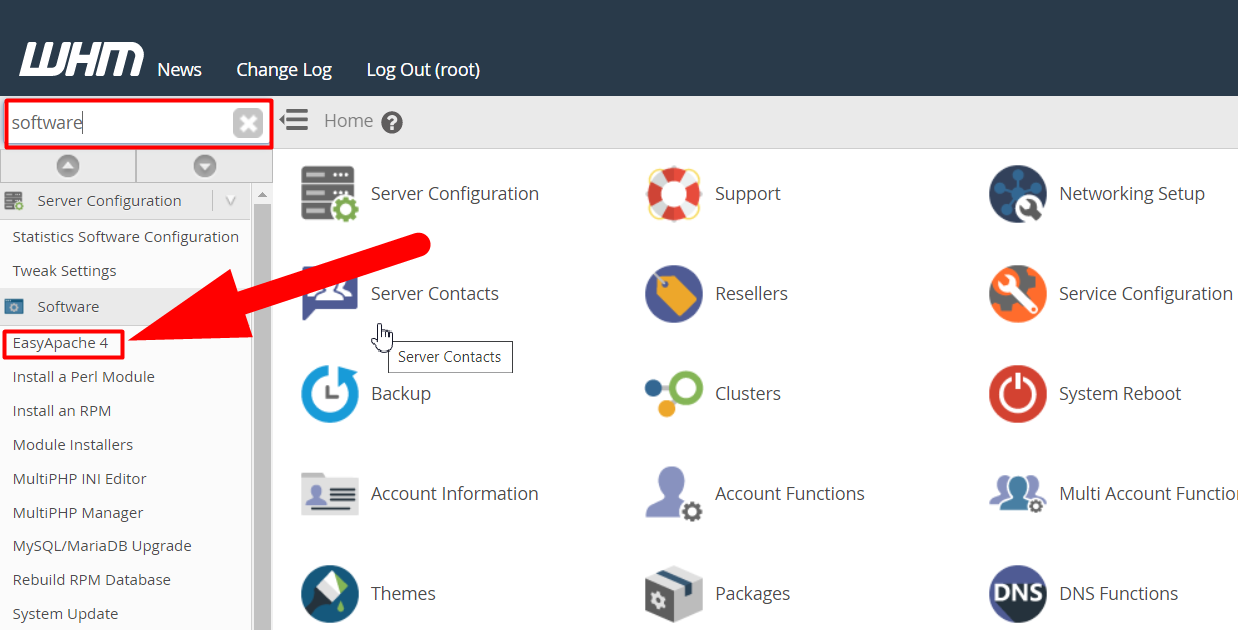Click the Themes text label
The height and width of the screenshot is (630, 1238).
tap(404, 594)
